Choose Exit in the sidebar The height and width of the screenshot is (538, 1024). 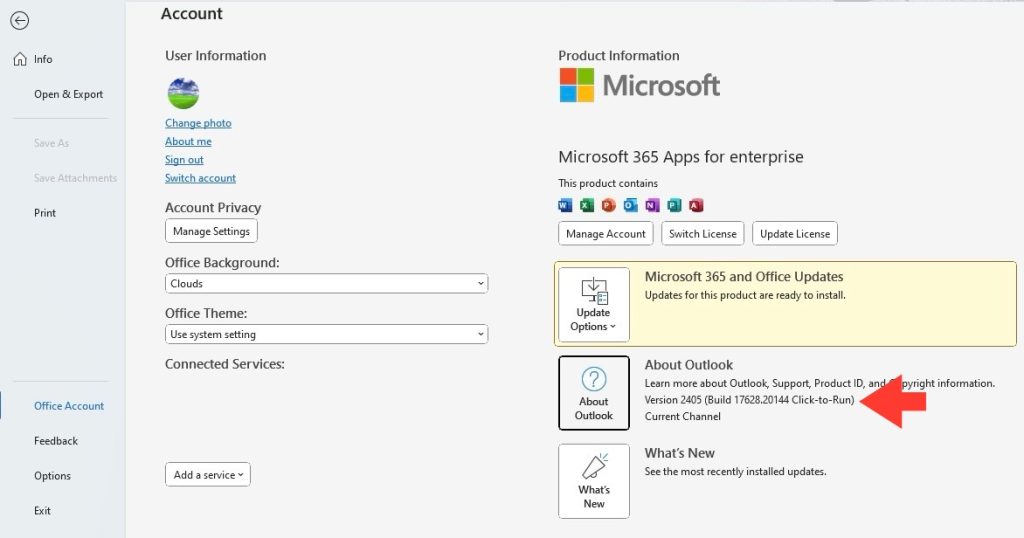42,511
